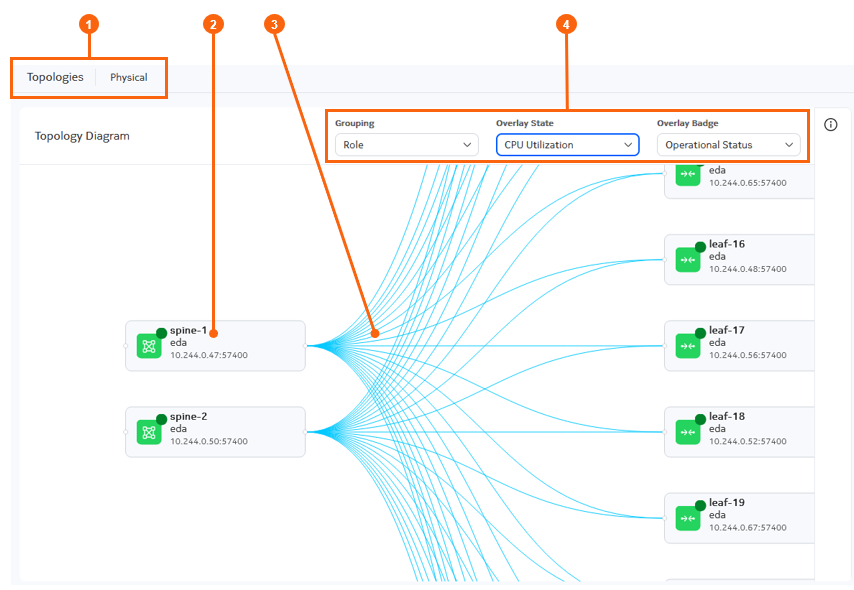
Task: Select the leaf-19 node name
Action: click(727, 502)
